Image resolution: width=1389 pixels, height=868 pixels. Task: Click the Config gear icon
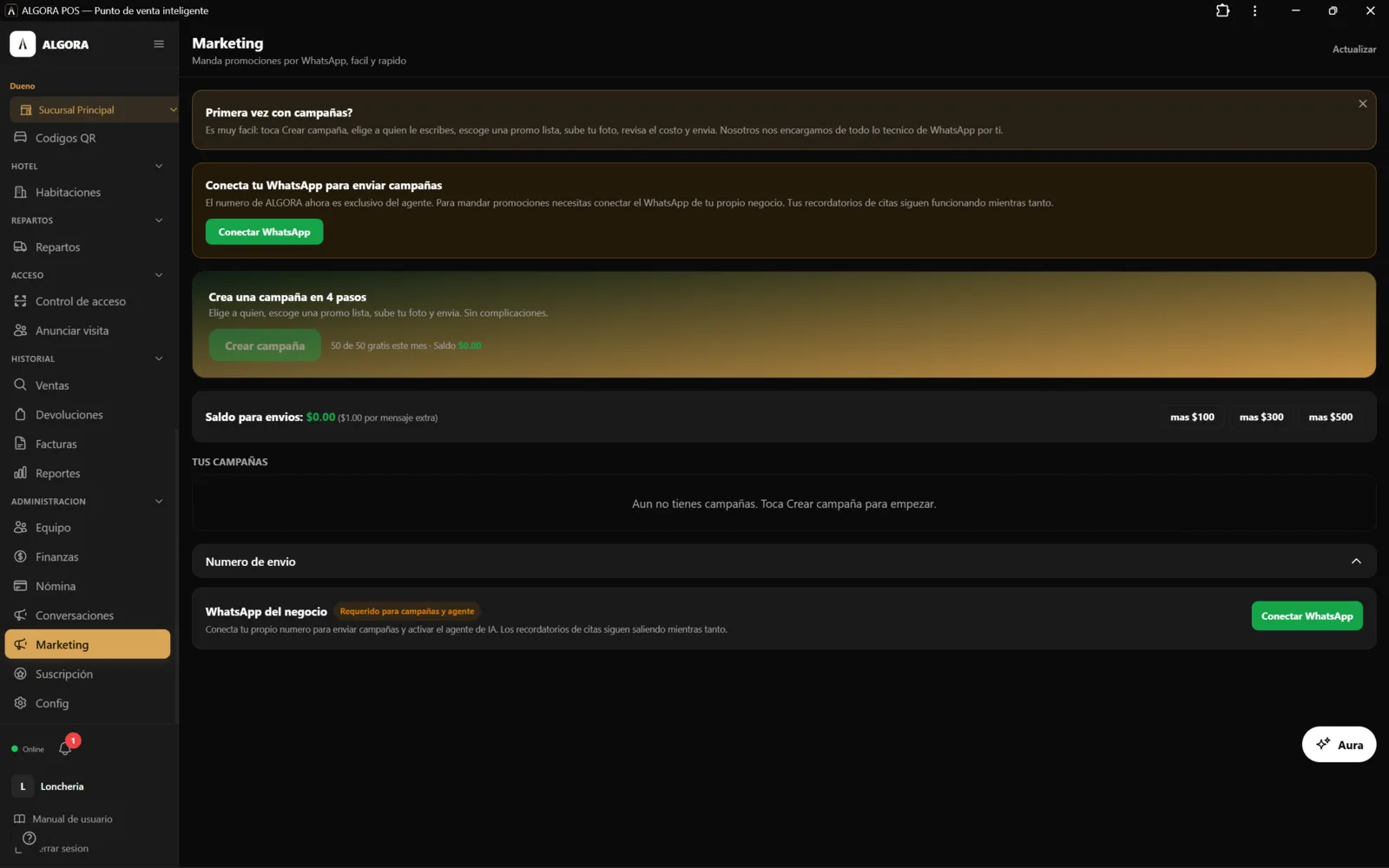tap(20, 703)
